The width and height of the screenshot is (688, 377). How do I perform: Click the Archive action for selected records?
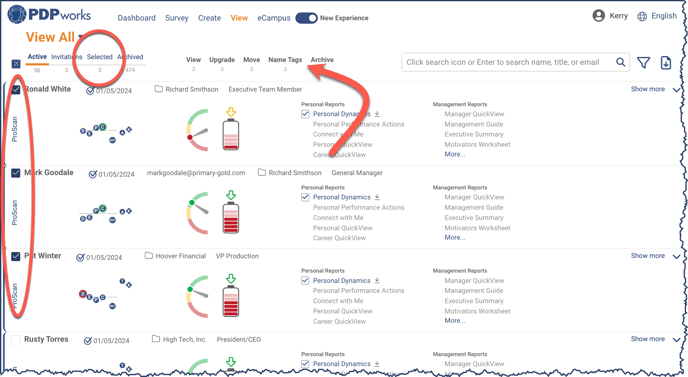pos(322,60)
